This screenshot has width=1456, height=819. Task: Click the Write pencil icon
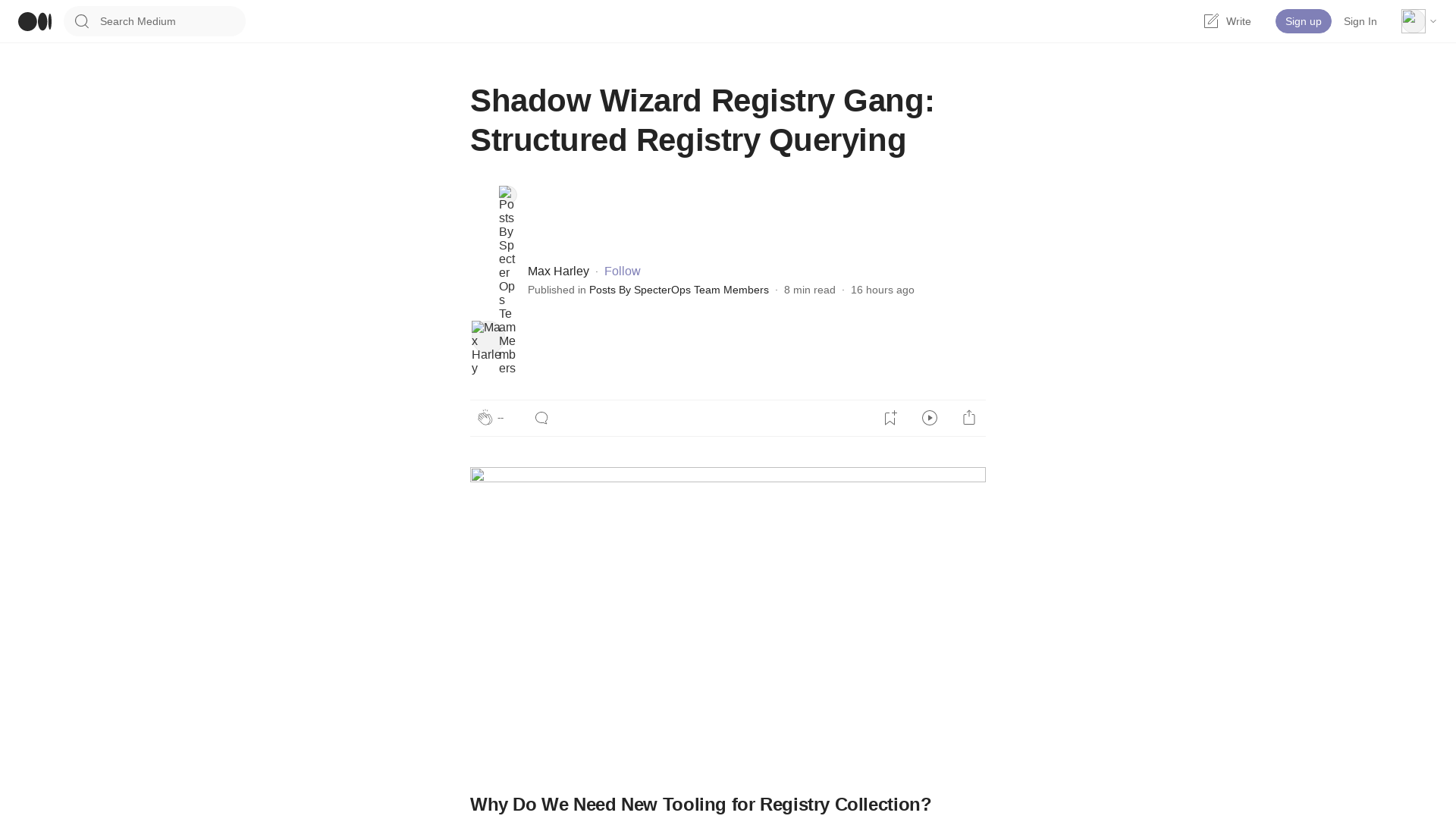click(x=1210, y=21)
